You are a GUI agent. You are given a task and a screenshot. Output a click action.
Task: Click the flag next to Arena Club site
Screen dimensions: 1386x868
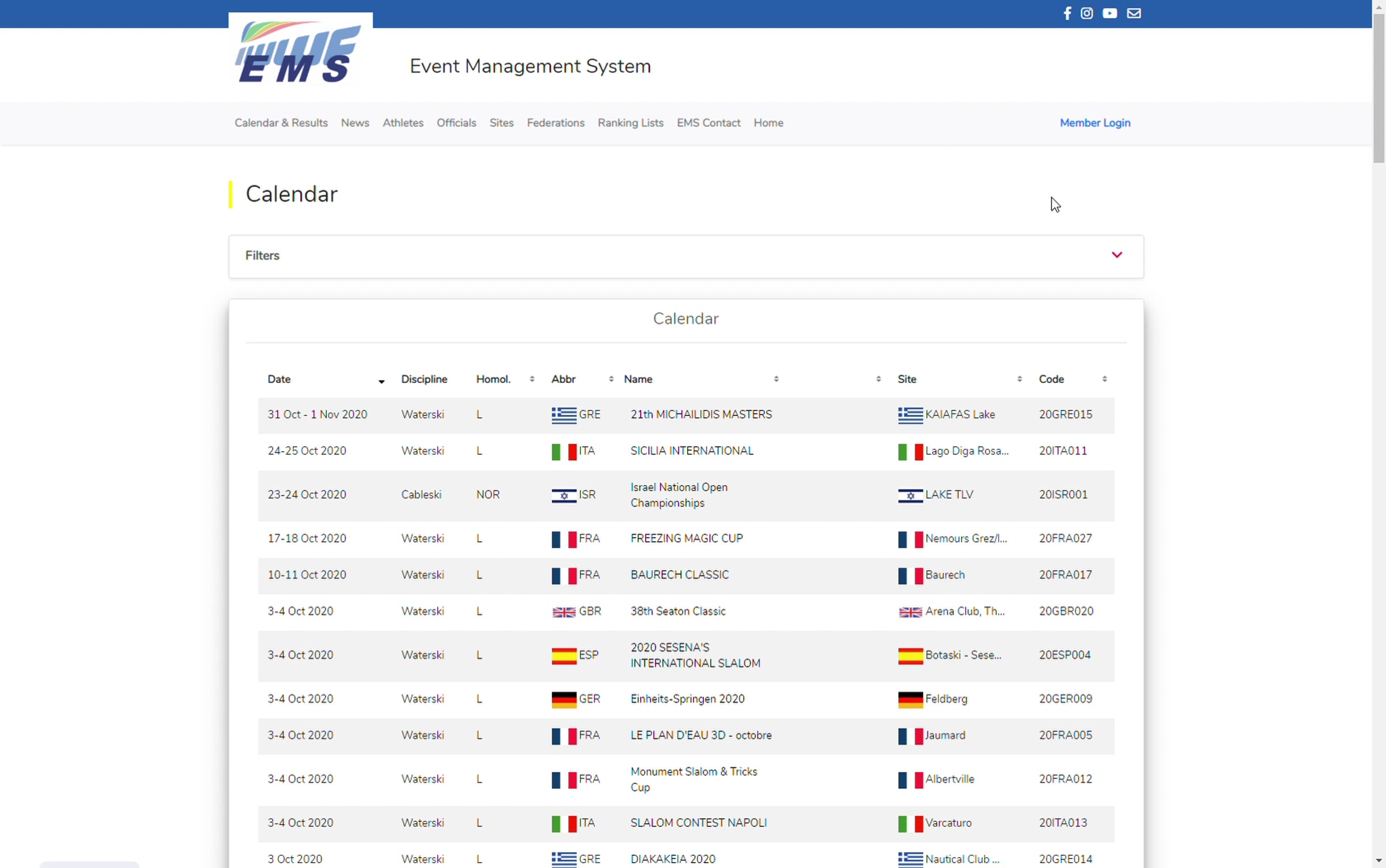[x=910, y=612]
